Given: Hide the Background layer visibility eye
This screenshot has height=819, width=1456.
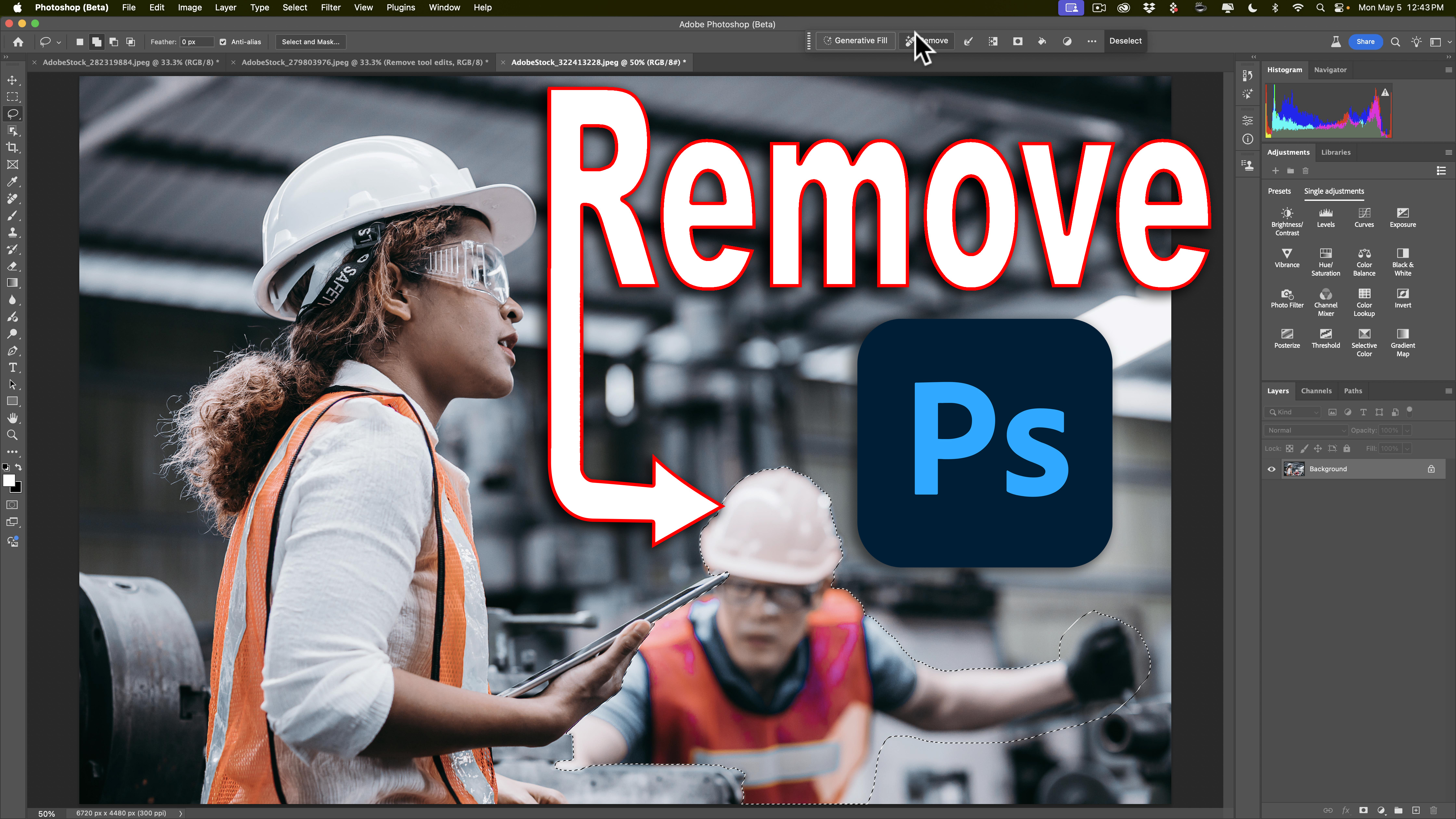Looking at the screenshot, I should pos(1271,469).
